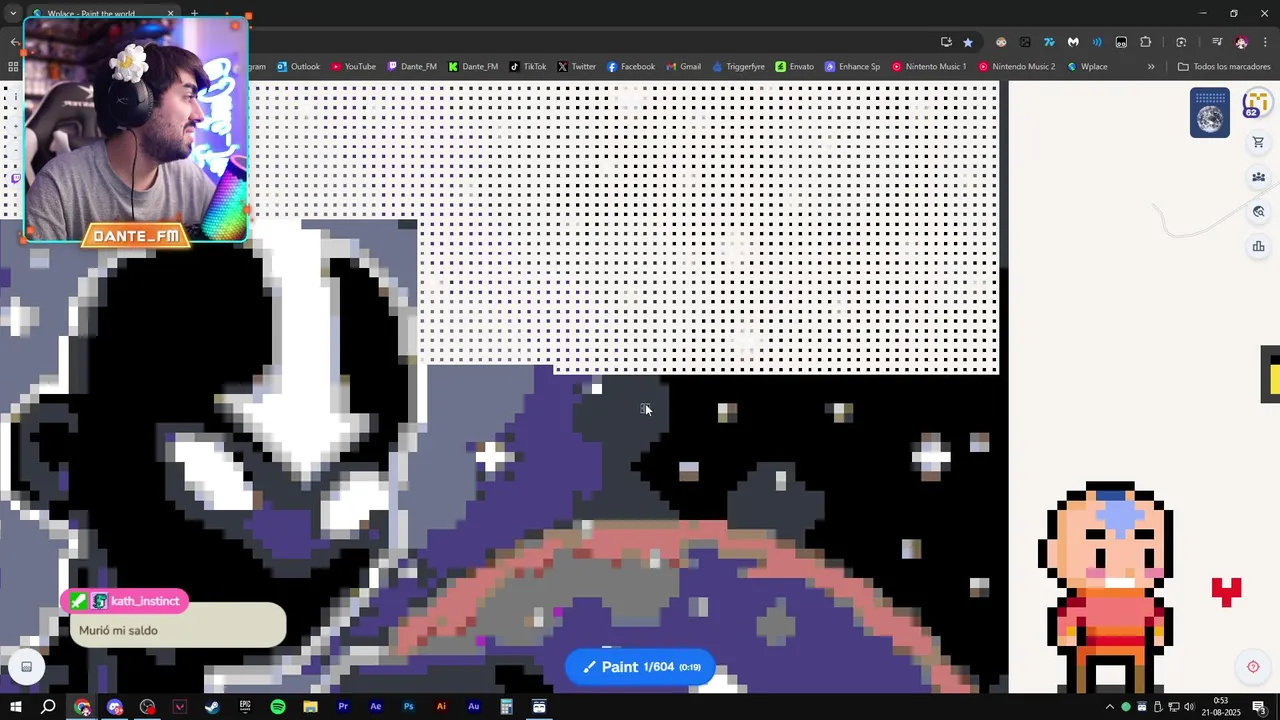Viewport: 1280px width, 720px height.
Task: Open the alliance group icon in Wplace
Action: 1258,177
